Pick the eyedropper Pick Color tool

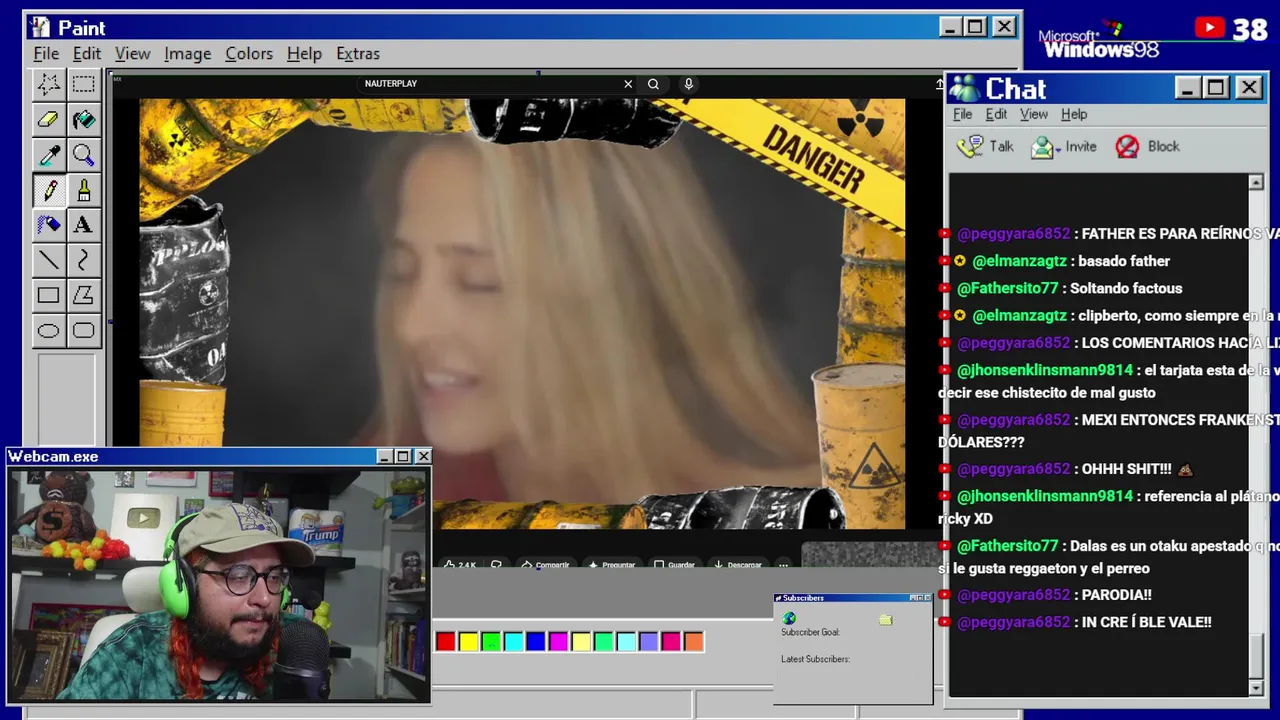point(48,155)
